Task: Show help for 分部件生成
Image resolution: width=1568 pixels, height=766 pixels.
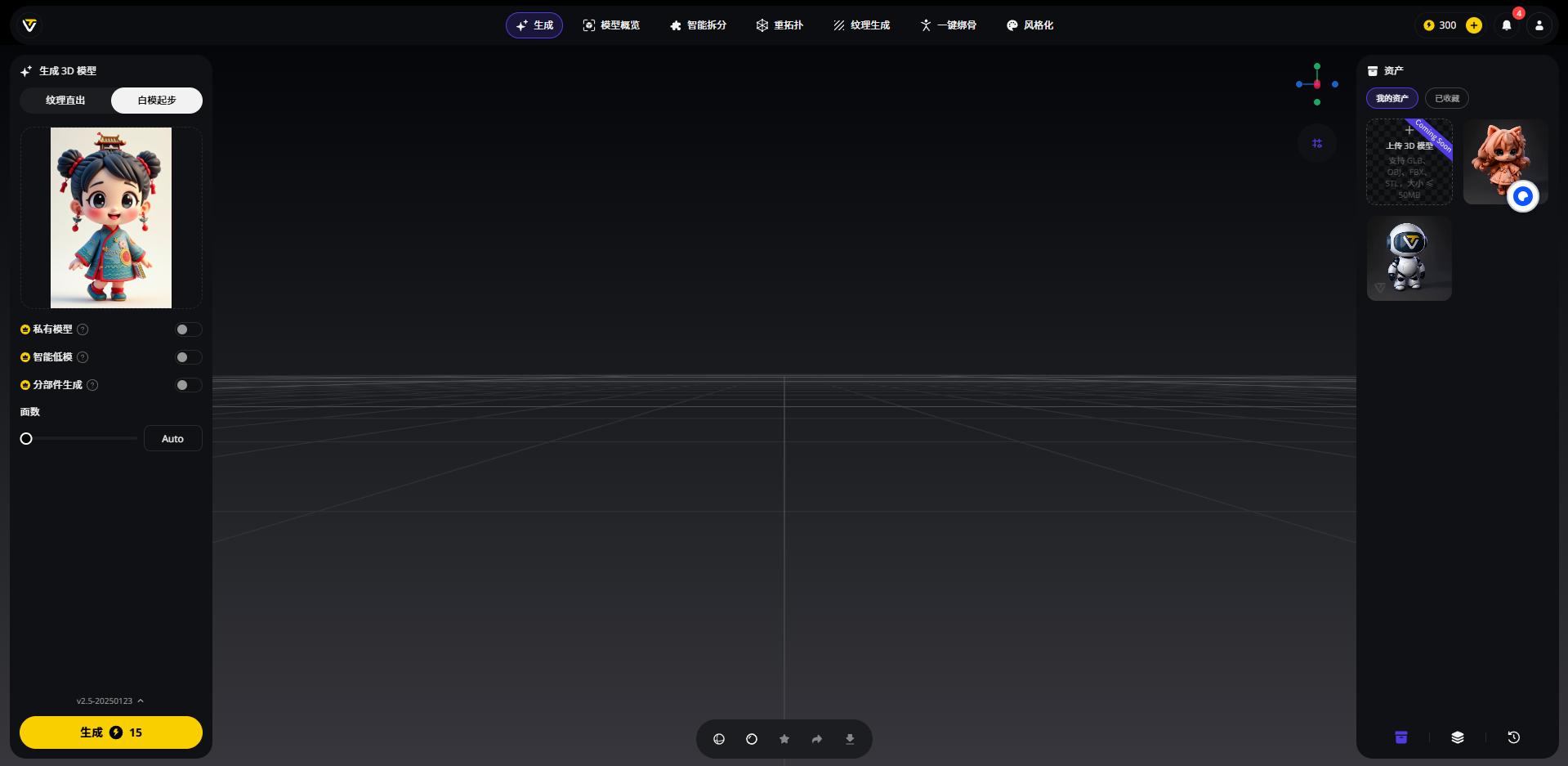Action: coord(92,385)
